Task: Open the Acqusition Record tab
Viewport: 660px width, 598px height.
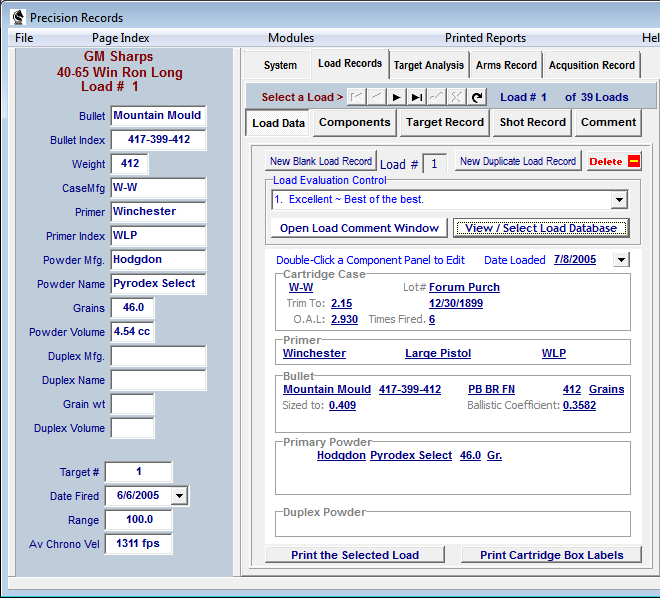Action: click(591, 65)
